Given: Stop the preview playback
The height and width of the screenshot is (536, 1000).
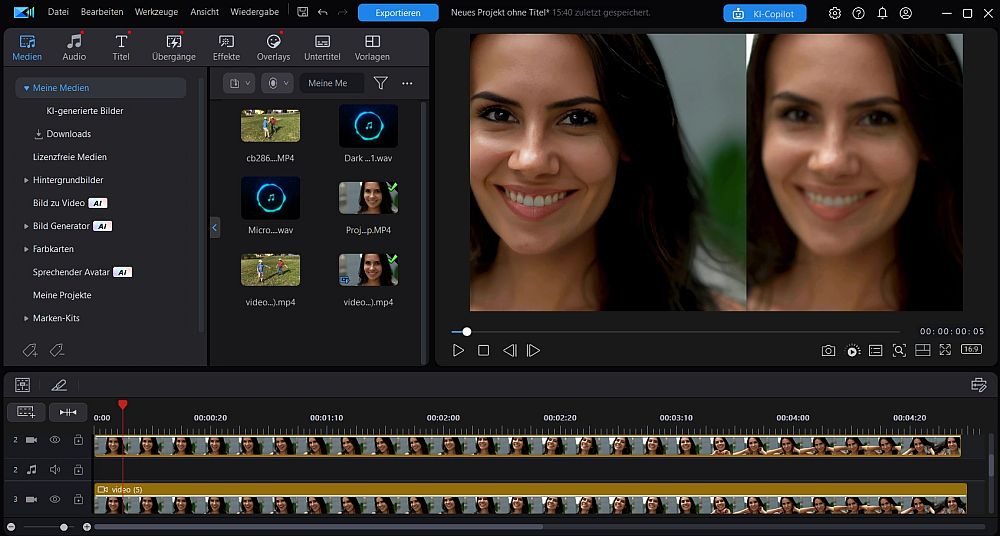Looking at the screenshot, I should pos(483,350).
